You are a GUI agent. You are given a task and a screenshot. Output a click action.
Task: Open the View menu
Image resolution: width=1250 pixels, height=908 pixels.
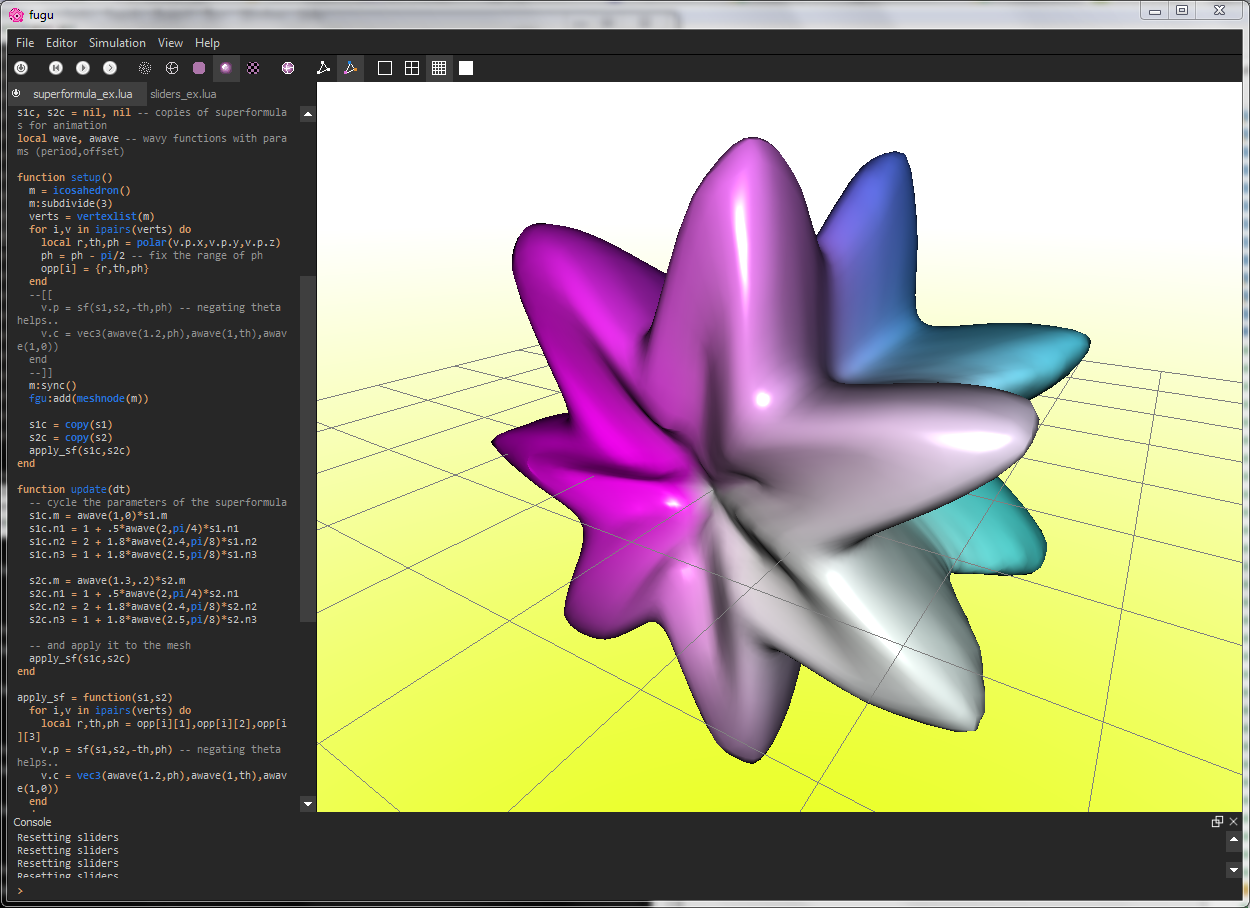click(x=171, y=43)
